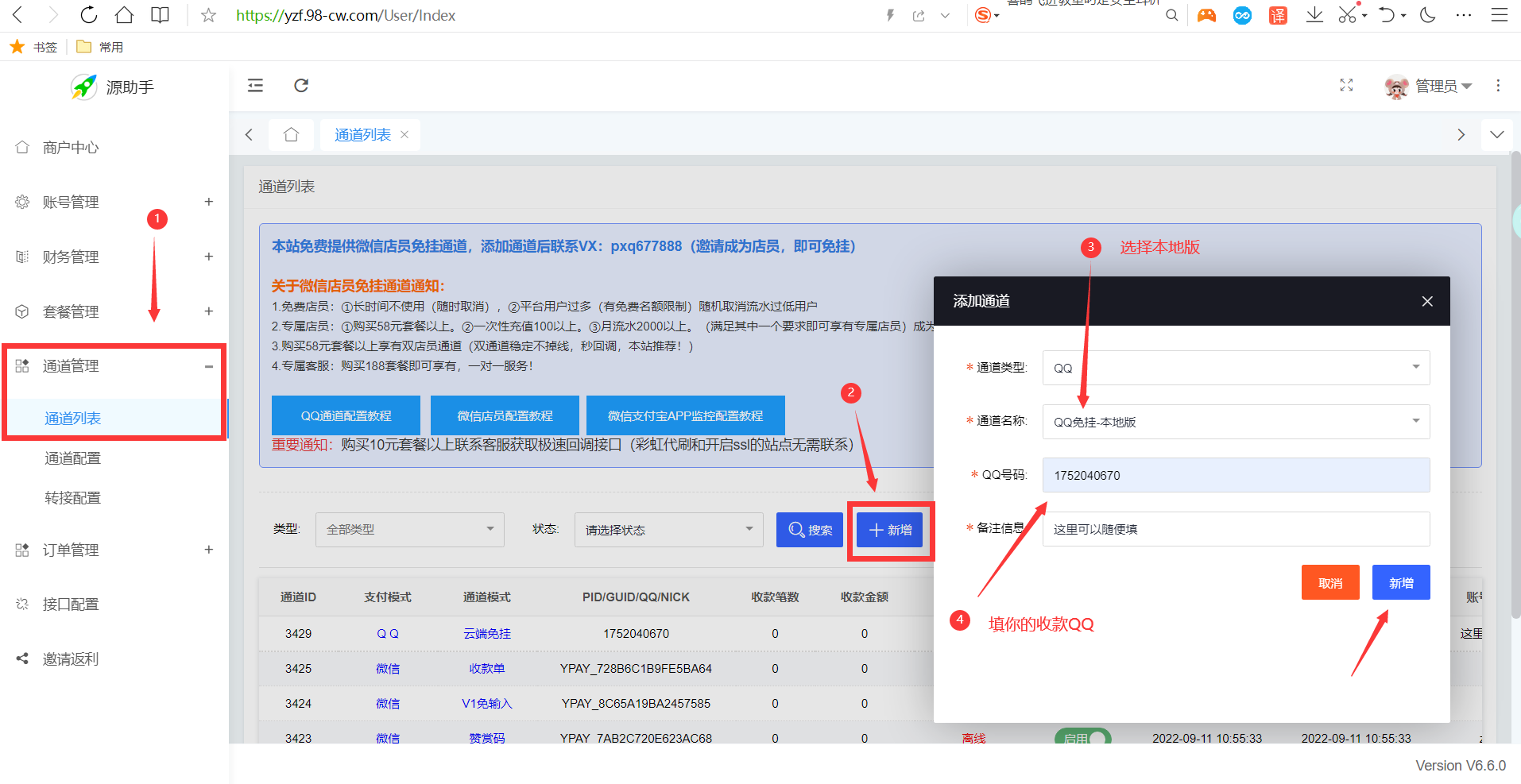Reload the page with browser refresh icon
This screenshot has width=1521, height=784.
[89, 14]
